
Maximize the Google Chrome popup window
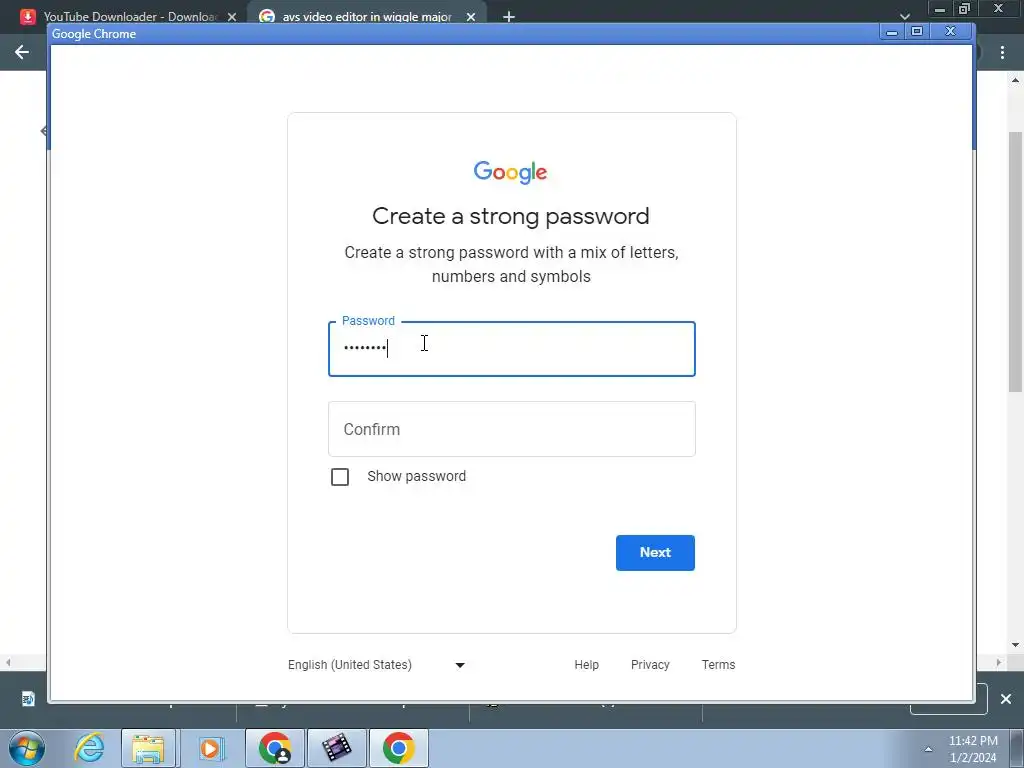click(917, 31)
